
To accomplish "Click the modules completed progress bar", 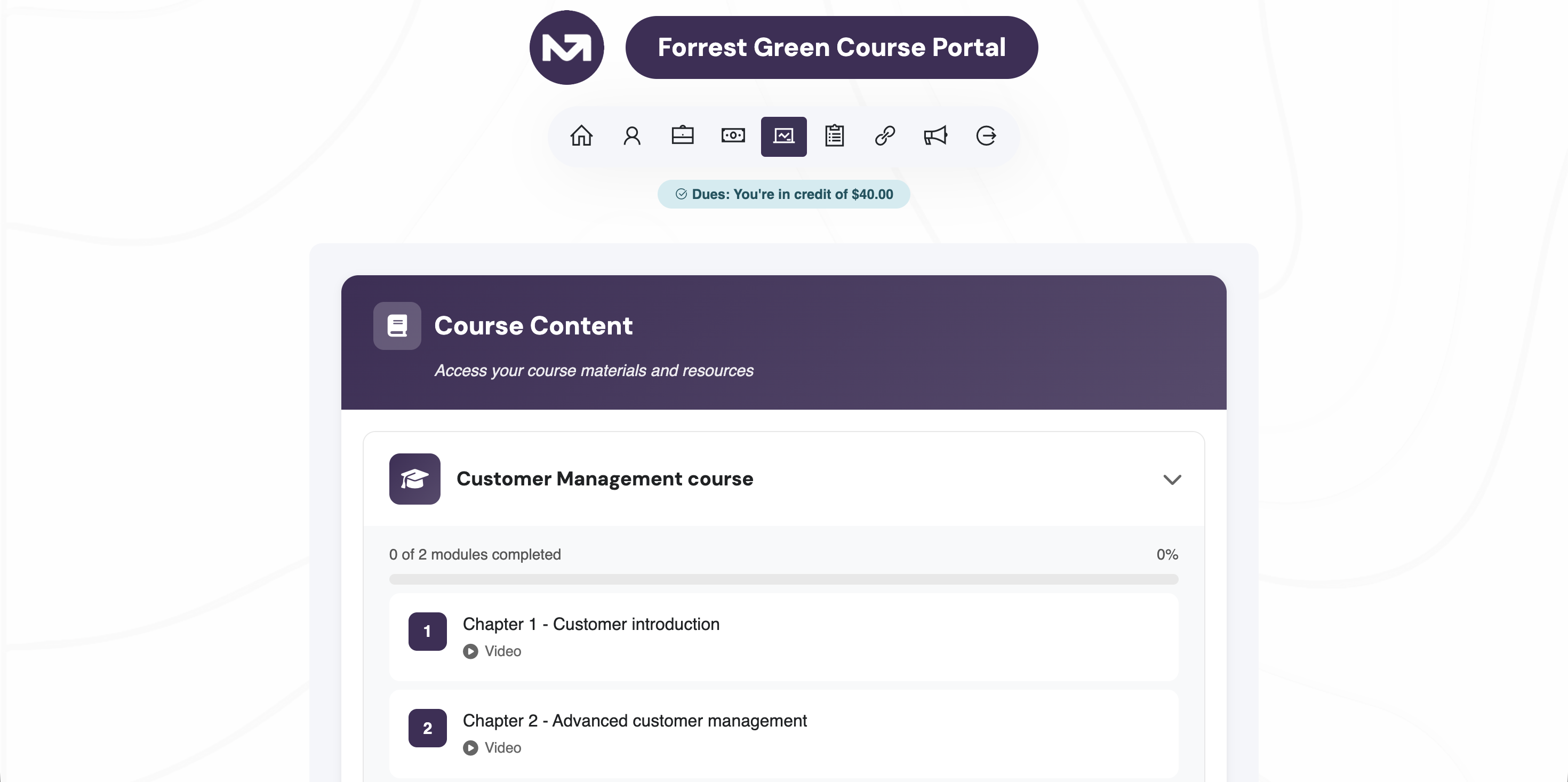I will coord(783,579).
